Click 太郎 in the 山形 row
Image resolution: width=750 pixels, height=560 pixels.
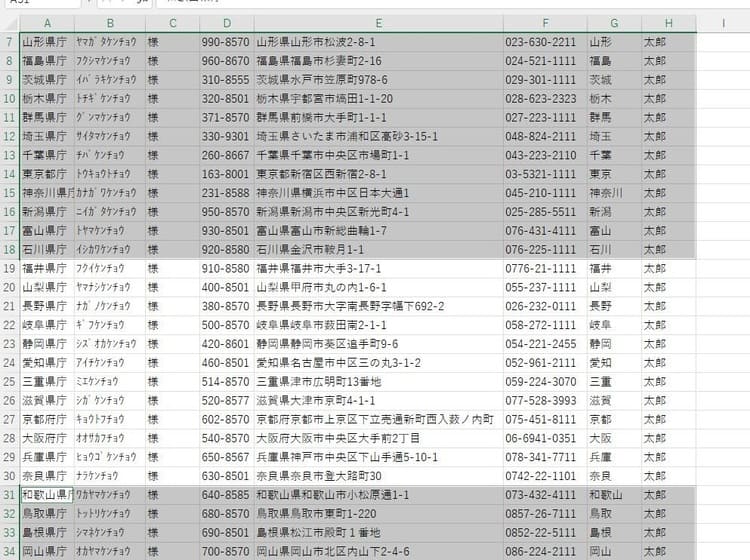[669, 42]
